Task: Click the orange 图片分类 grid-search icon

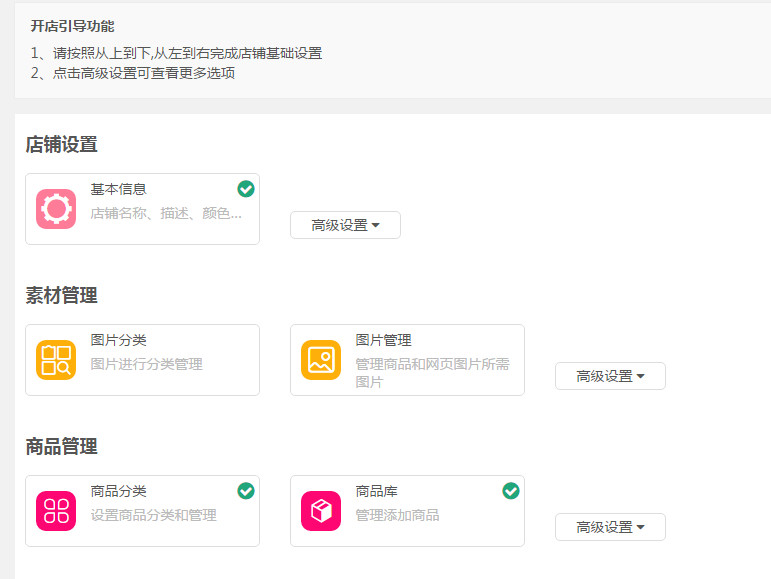Action: 56,360
